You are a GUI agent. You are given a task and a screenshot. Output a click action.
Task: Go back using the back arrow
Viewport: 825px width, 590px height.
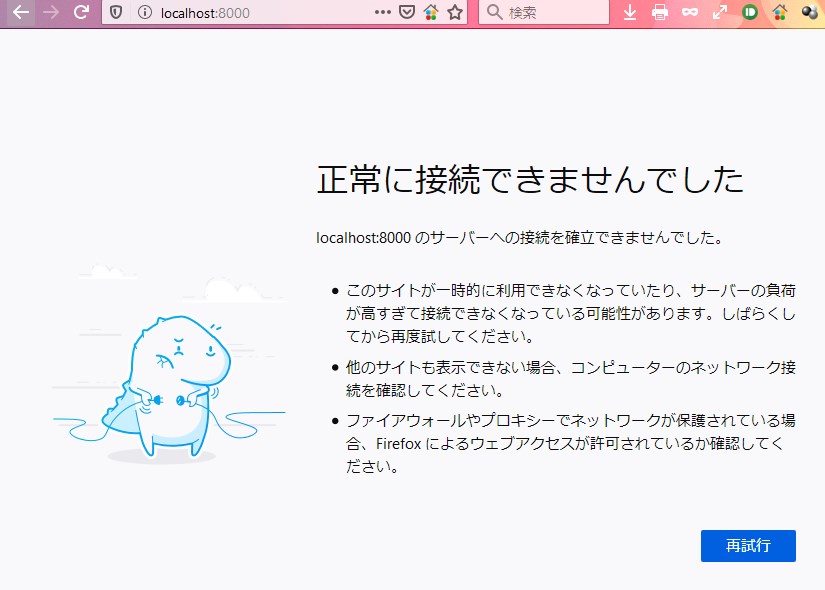[x=20, y=13]
